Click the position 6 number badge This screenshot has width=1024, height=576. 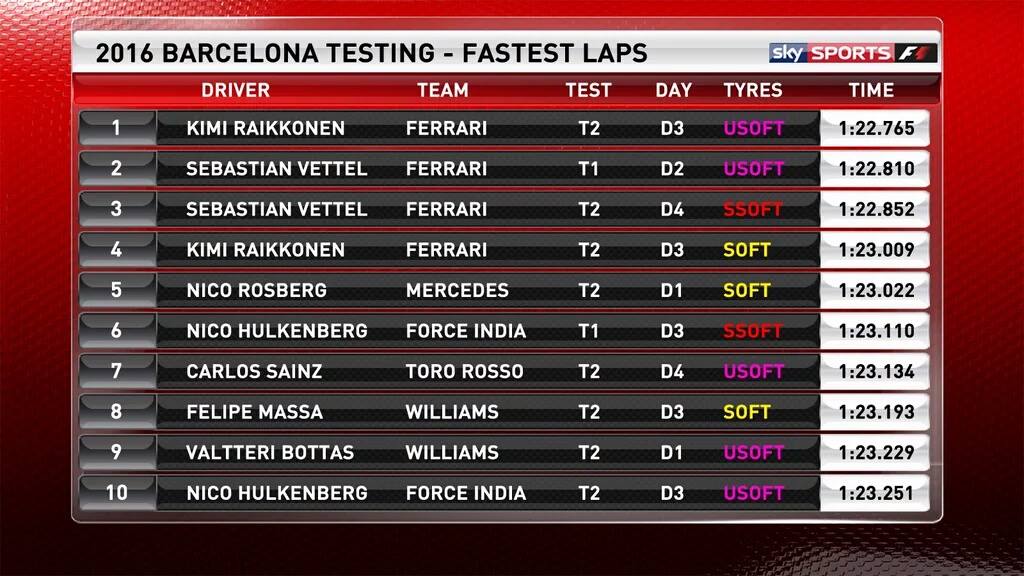[116, 330]
